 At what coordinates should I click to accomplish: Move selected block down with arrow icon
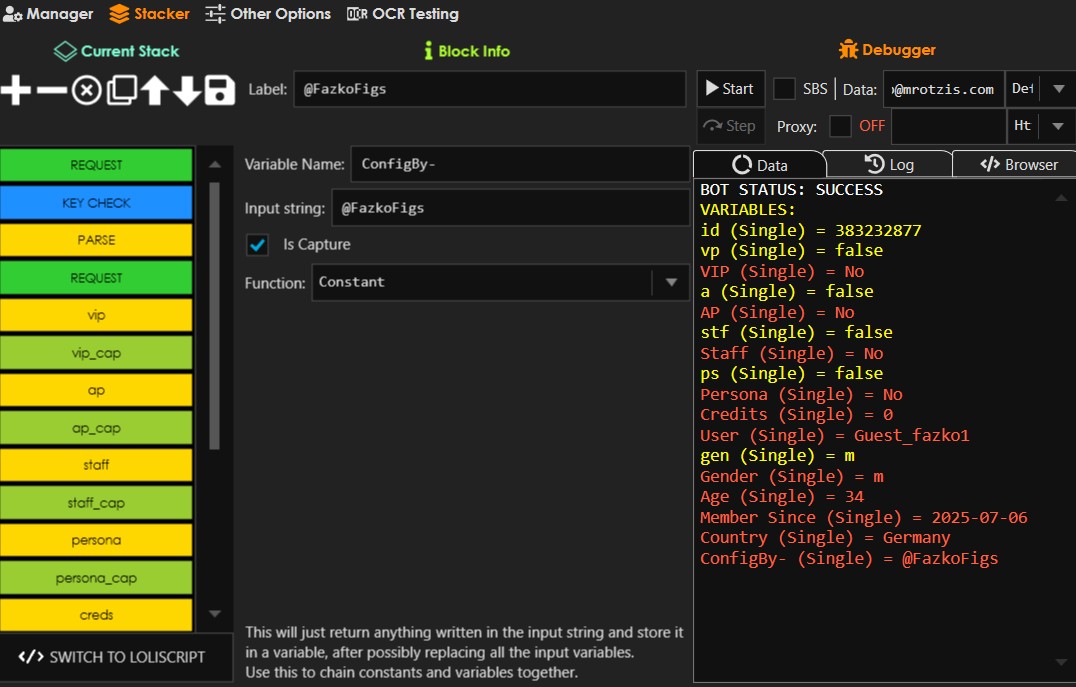pos(187,90)
